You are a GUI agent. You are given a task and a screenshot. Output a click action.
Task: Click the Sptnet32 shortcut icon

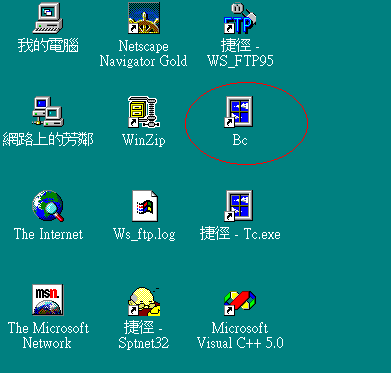click(144, 301)
